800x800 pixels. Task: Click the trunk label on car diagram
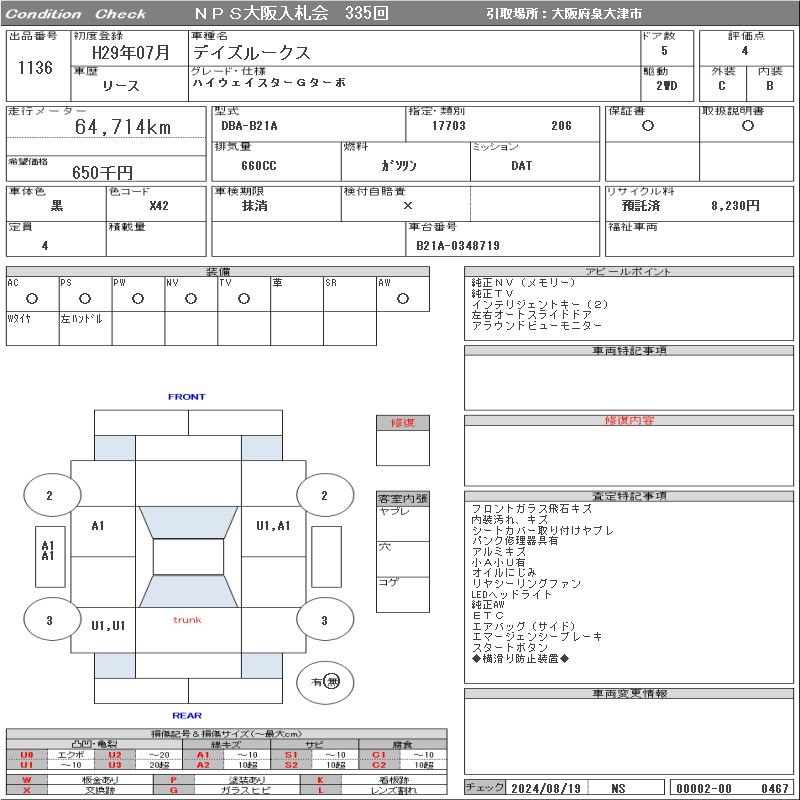187,620
